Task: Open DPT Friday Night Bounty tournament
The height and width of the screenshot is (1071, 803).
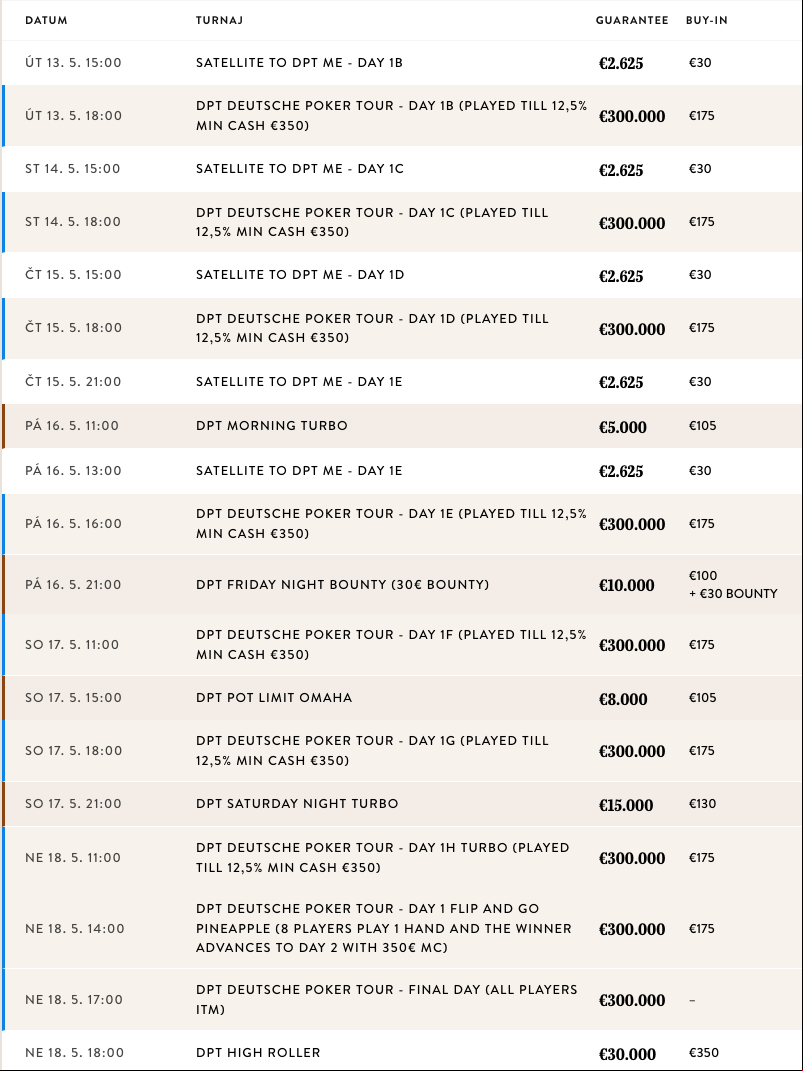Action: 402,584
